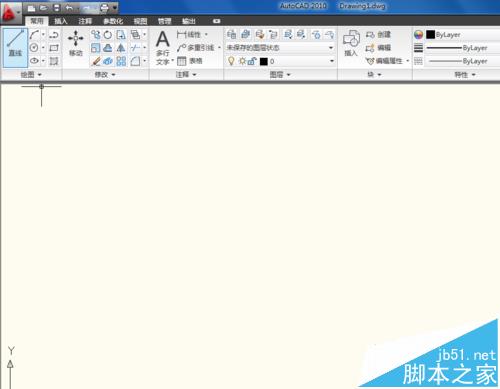Image resolution: width=500 pixels, height=389 pixels.
Task: Activate the Move (移动) tool
Action: [x=76, y=43]
